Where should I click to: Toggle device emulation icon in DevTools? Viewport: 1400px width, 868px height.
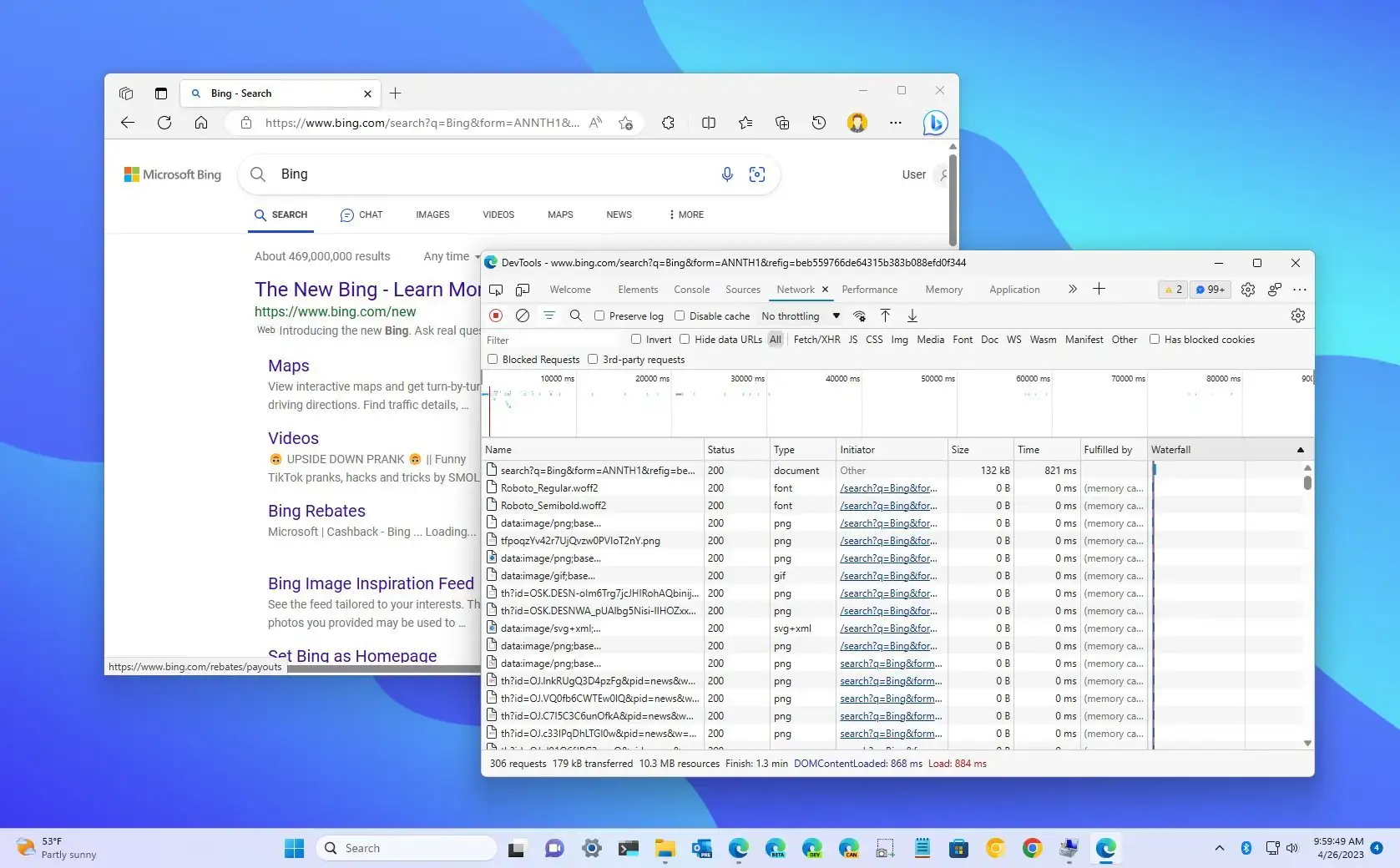pos(523,290)
